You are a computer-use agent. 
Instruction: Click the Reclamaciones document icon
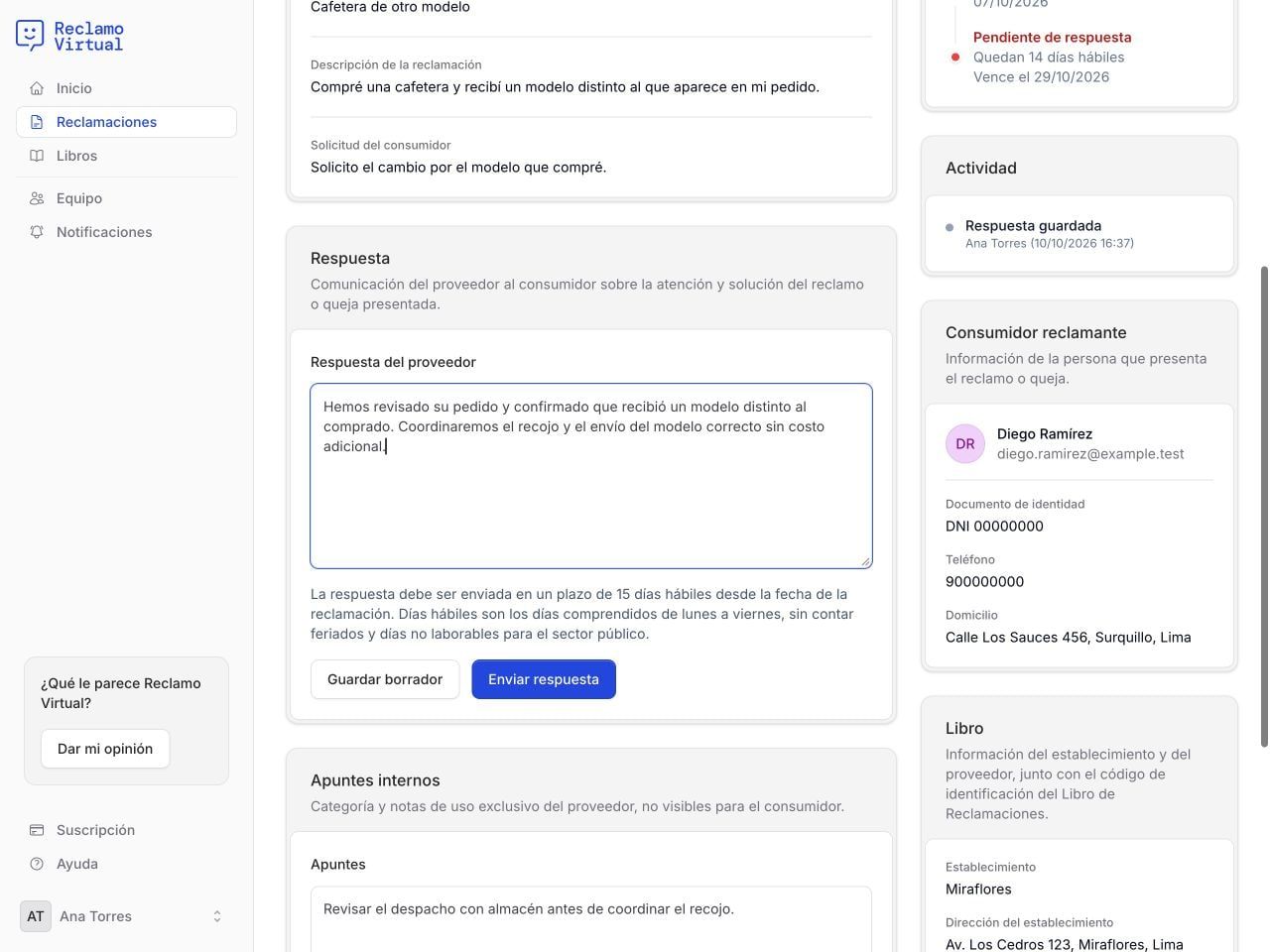click(37, 122)
